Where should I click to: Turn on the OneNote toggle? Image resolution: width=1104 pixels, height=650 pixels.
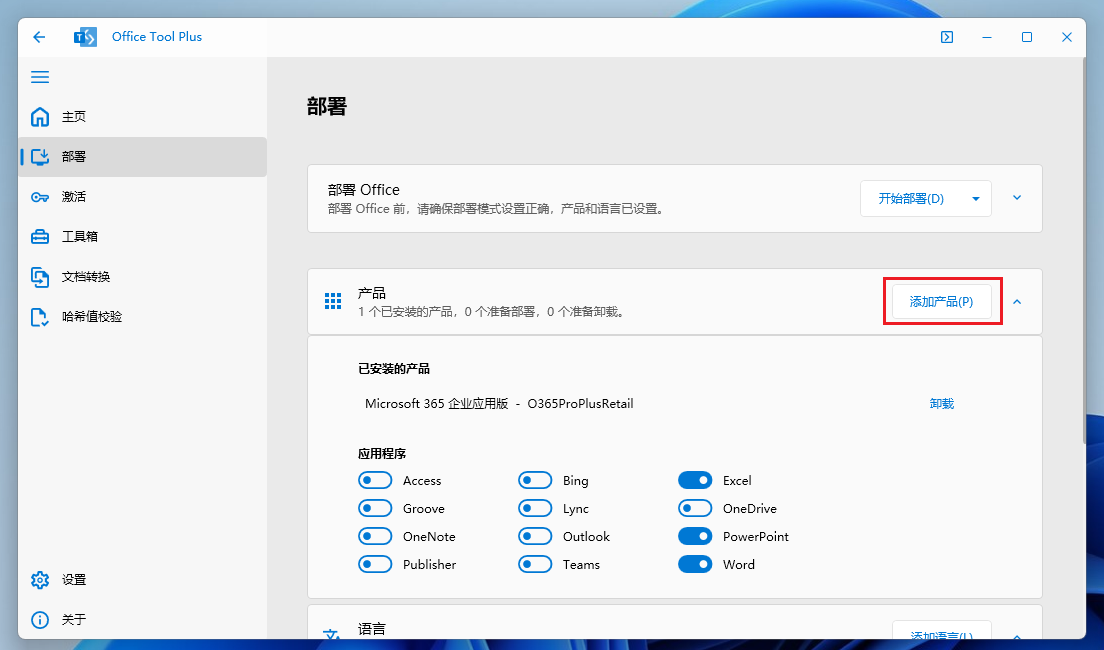(x=375, y=537)
